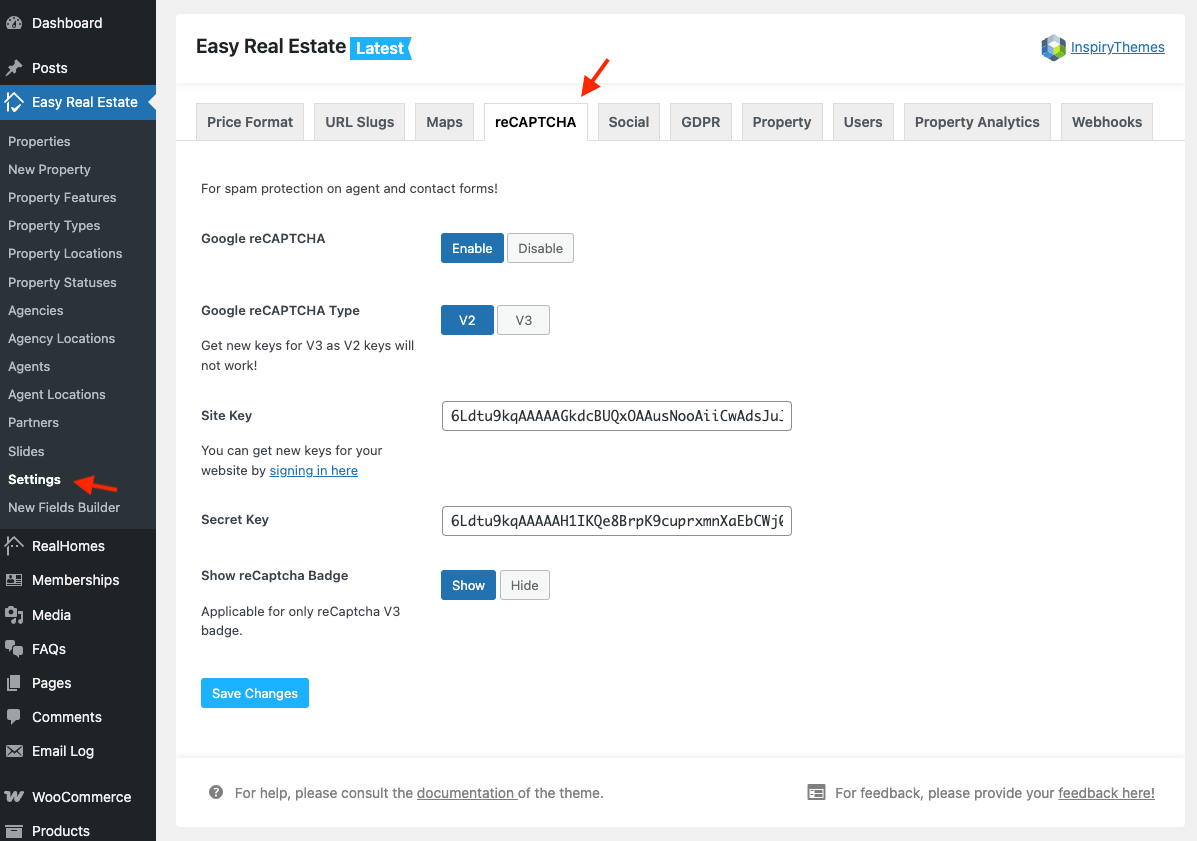Open Agency Locations submenu item
This screenshot has height=841, width=1197.
pos(62,338)
